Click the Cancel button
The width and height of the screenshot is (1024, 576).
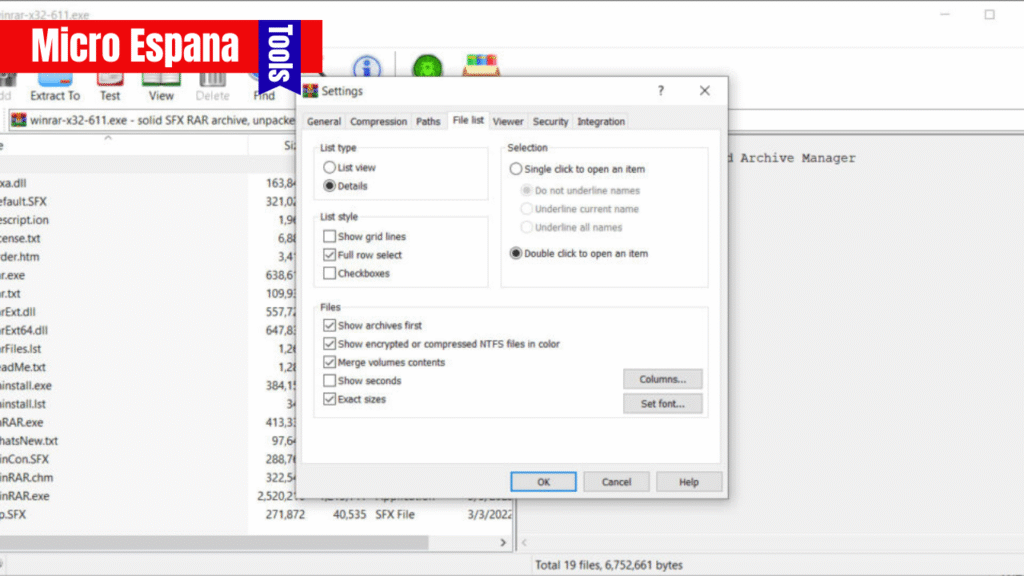pos(616,482)
